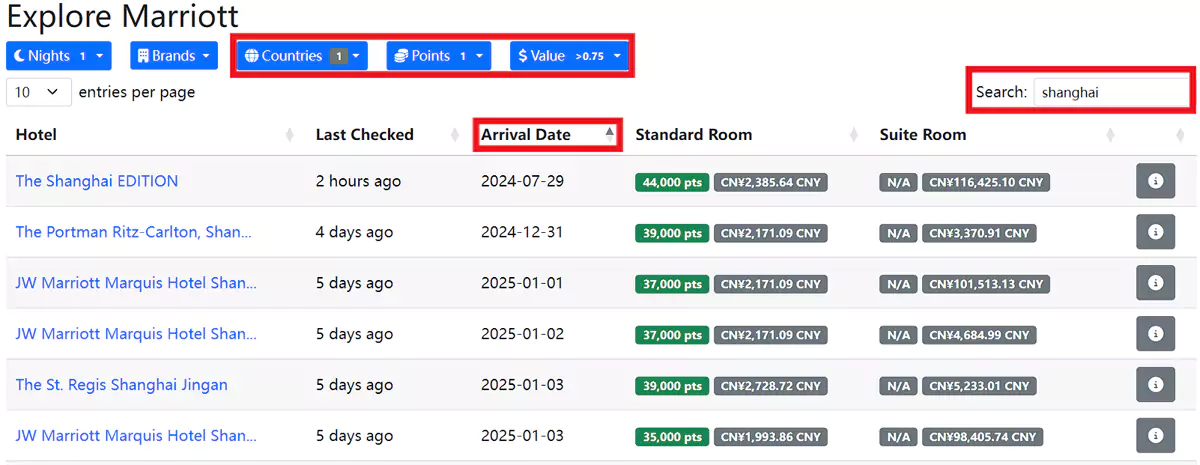Sort by Last Checked column header
1200x465 pixels.
point(364,134)
